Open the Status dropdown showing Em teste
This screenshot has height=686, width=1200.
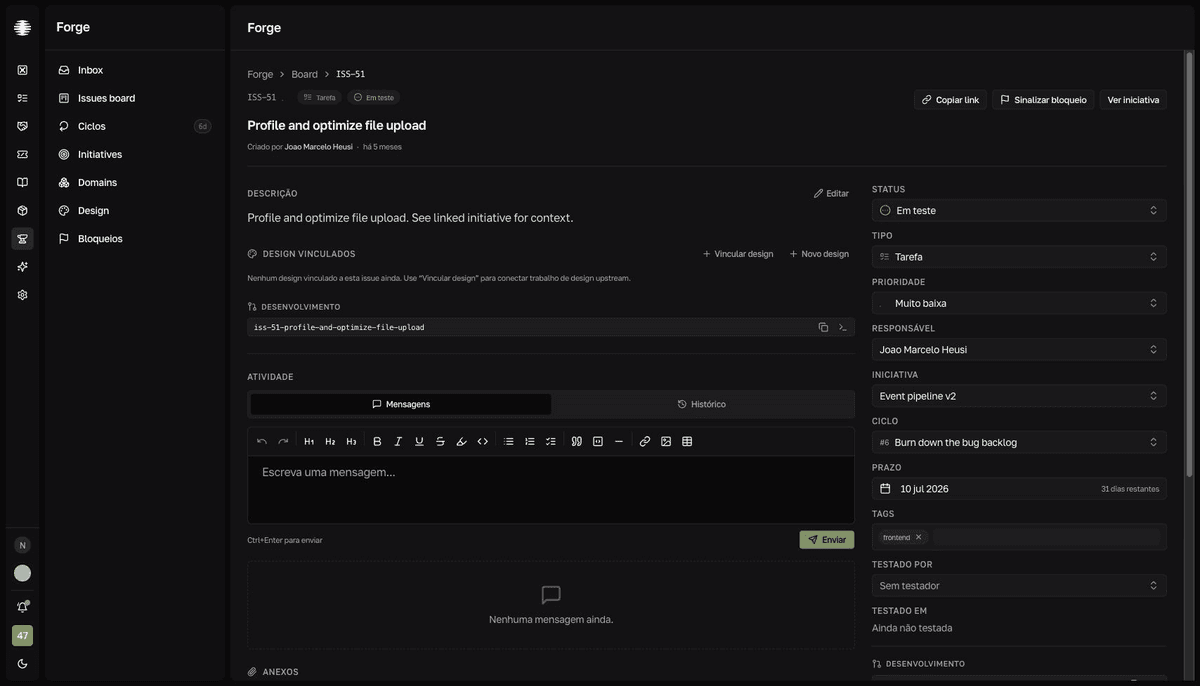coord(1019,210)
